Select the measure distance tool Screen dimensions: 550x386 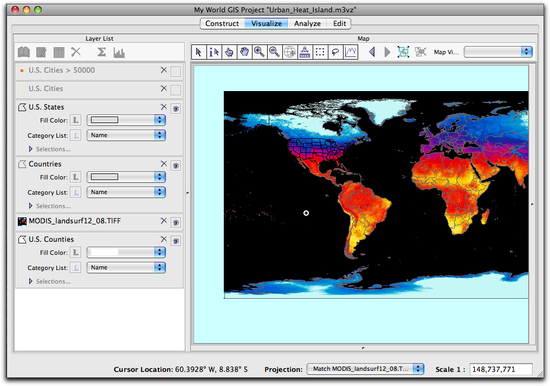click(305, 52)
